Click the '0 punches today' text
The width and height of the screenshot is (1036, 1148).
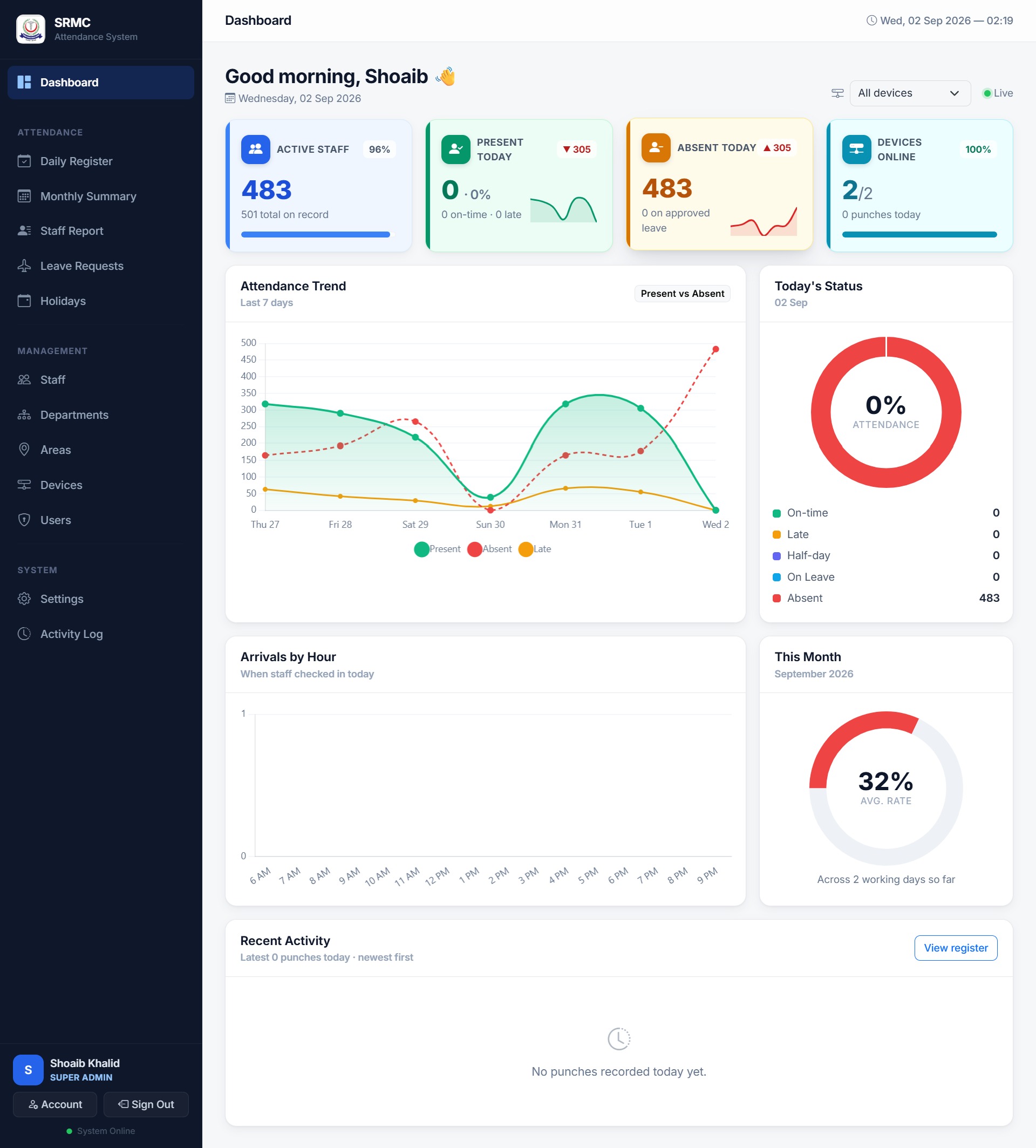pos(881,215)
